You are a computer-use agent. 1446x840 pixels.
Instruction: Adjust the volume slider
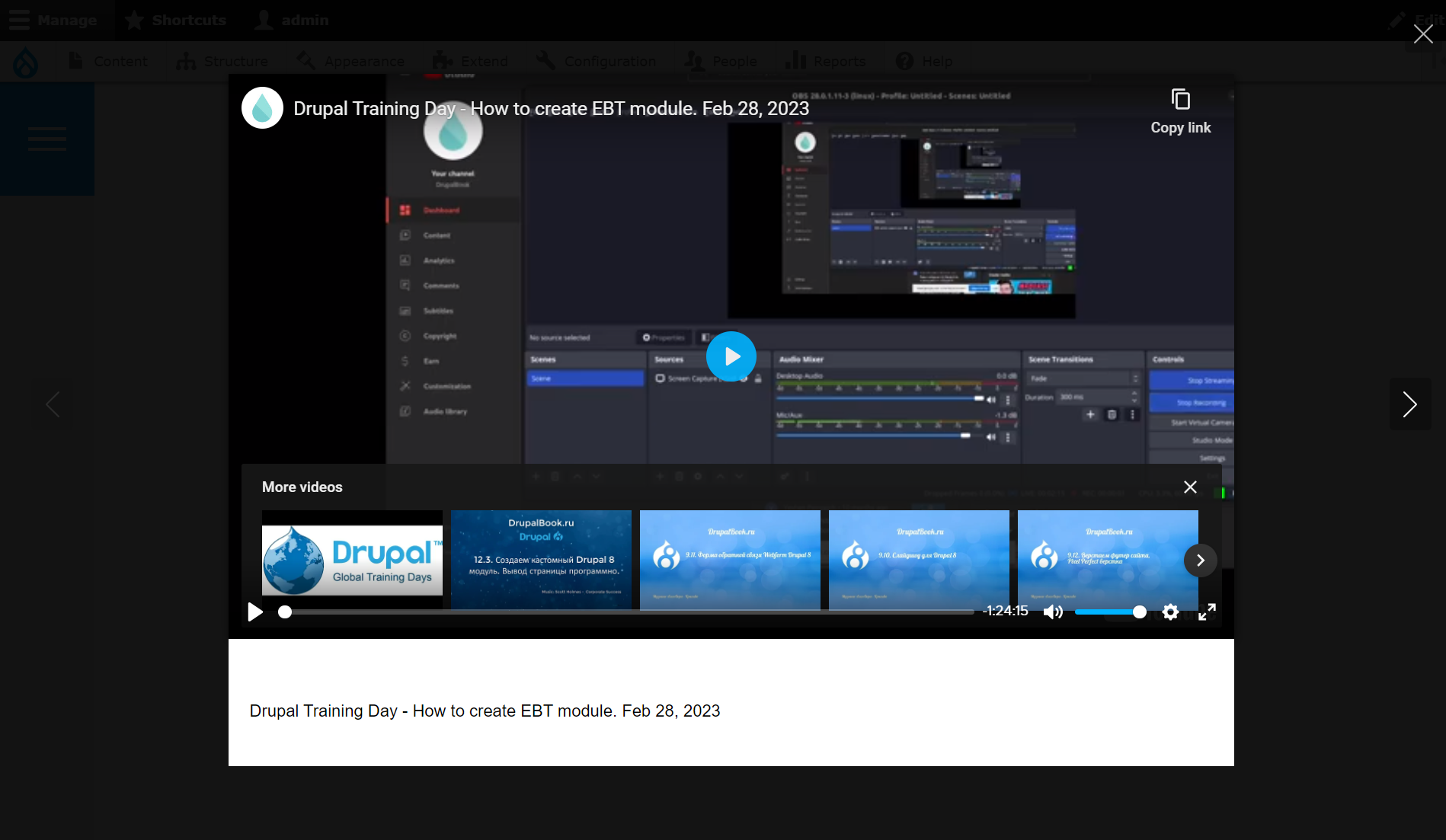click(1109, 612)
